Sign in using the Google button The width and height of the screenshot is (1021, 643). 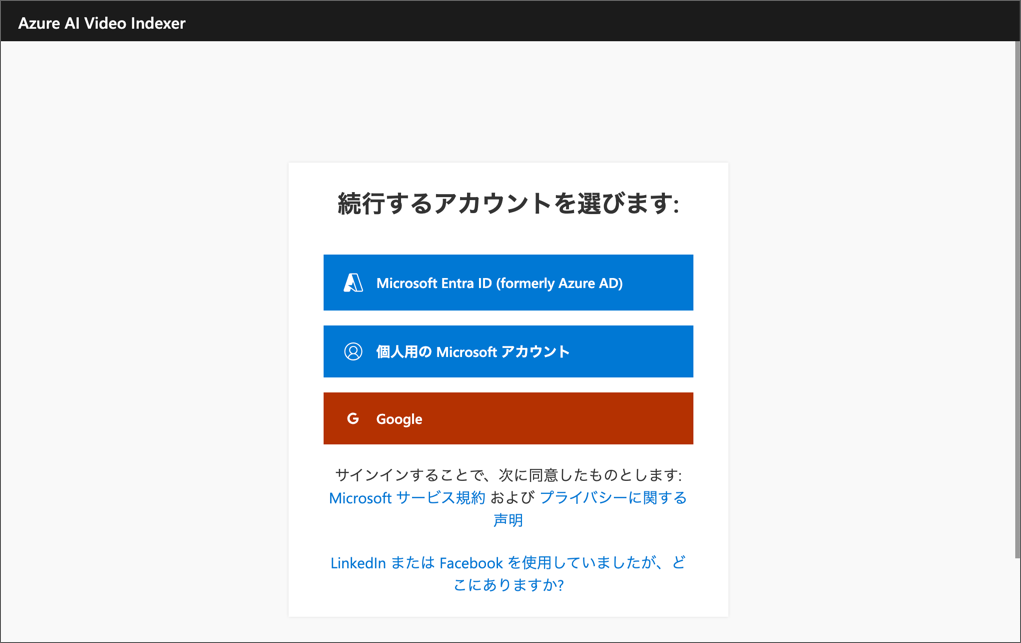(x=508, y=418)
